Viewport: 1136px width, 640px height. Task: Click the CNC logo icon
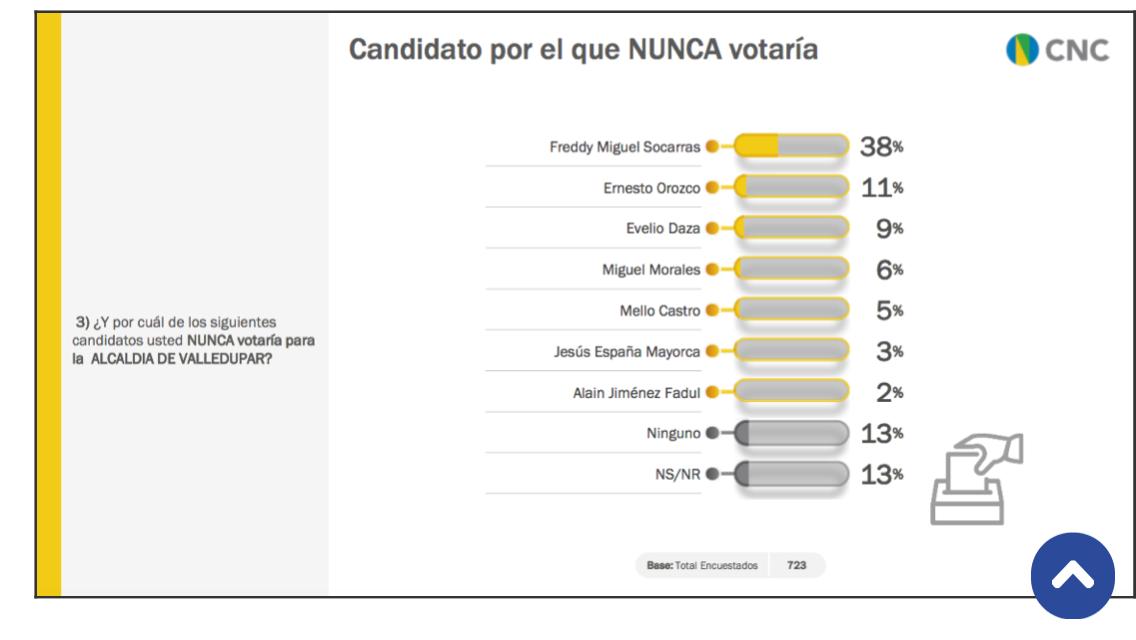(1020, 51)
